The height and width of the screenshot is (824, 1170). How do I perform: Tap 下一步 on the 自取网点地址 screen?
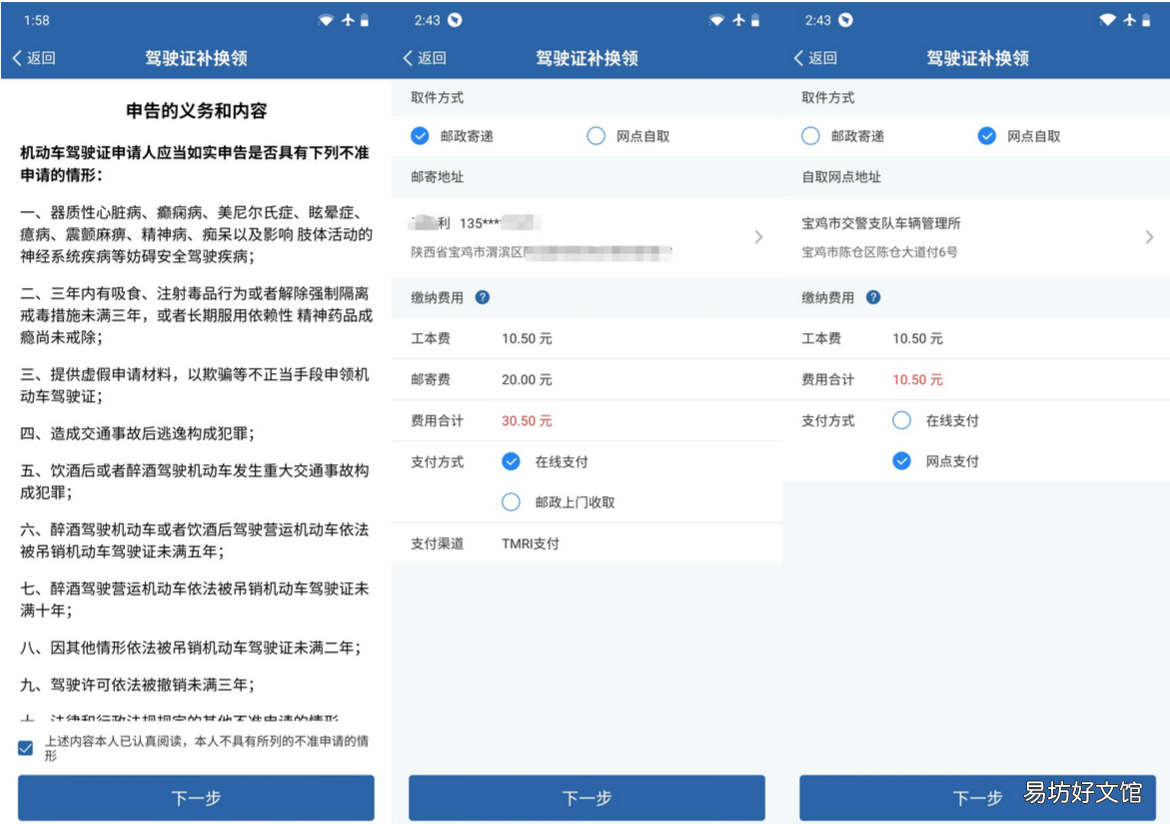click(977, 798)
